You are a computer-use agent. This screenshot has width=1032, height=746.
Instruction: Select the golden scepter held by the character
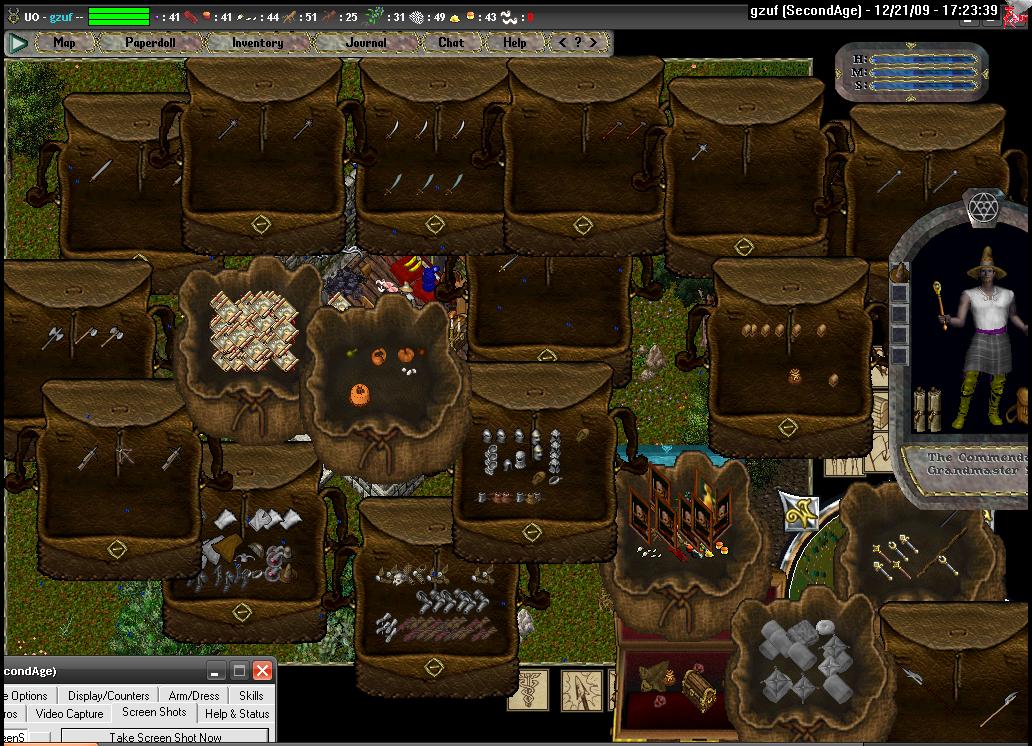tap(940, 304)
